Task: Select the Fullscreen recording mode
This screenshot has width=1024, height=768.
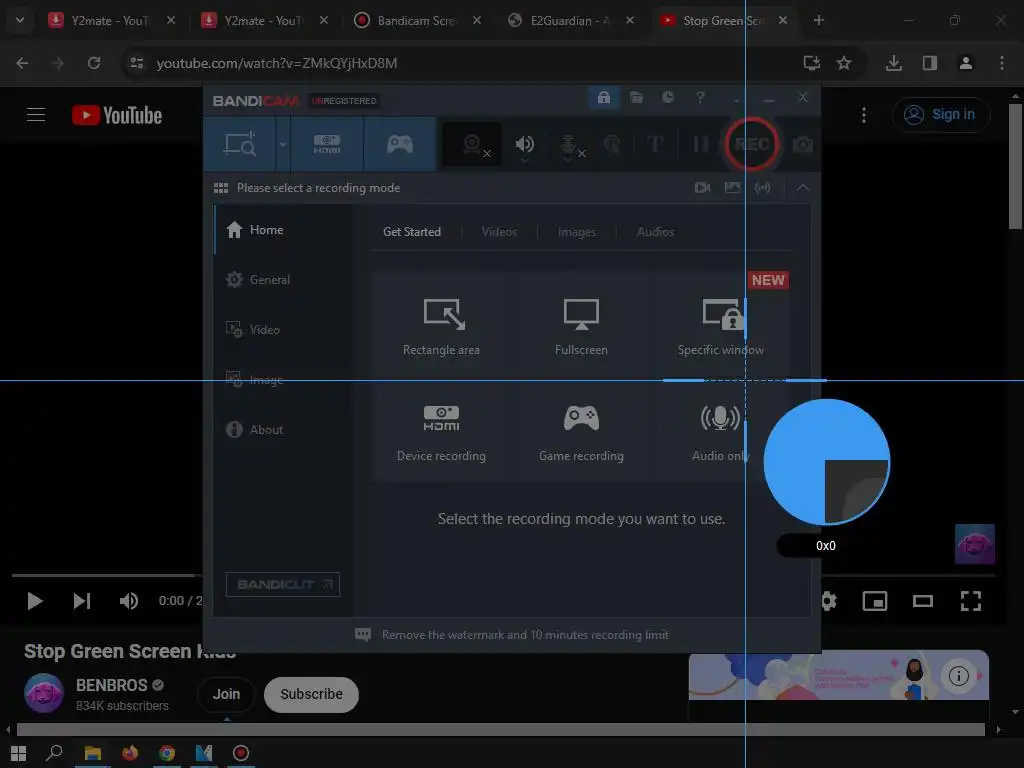Action: pos(581,327)
